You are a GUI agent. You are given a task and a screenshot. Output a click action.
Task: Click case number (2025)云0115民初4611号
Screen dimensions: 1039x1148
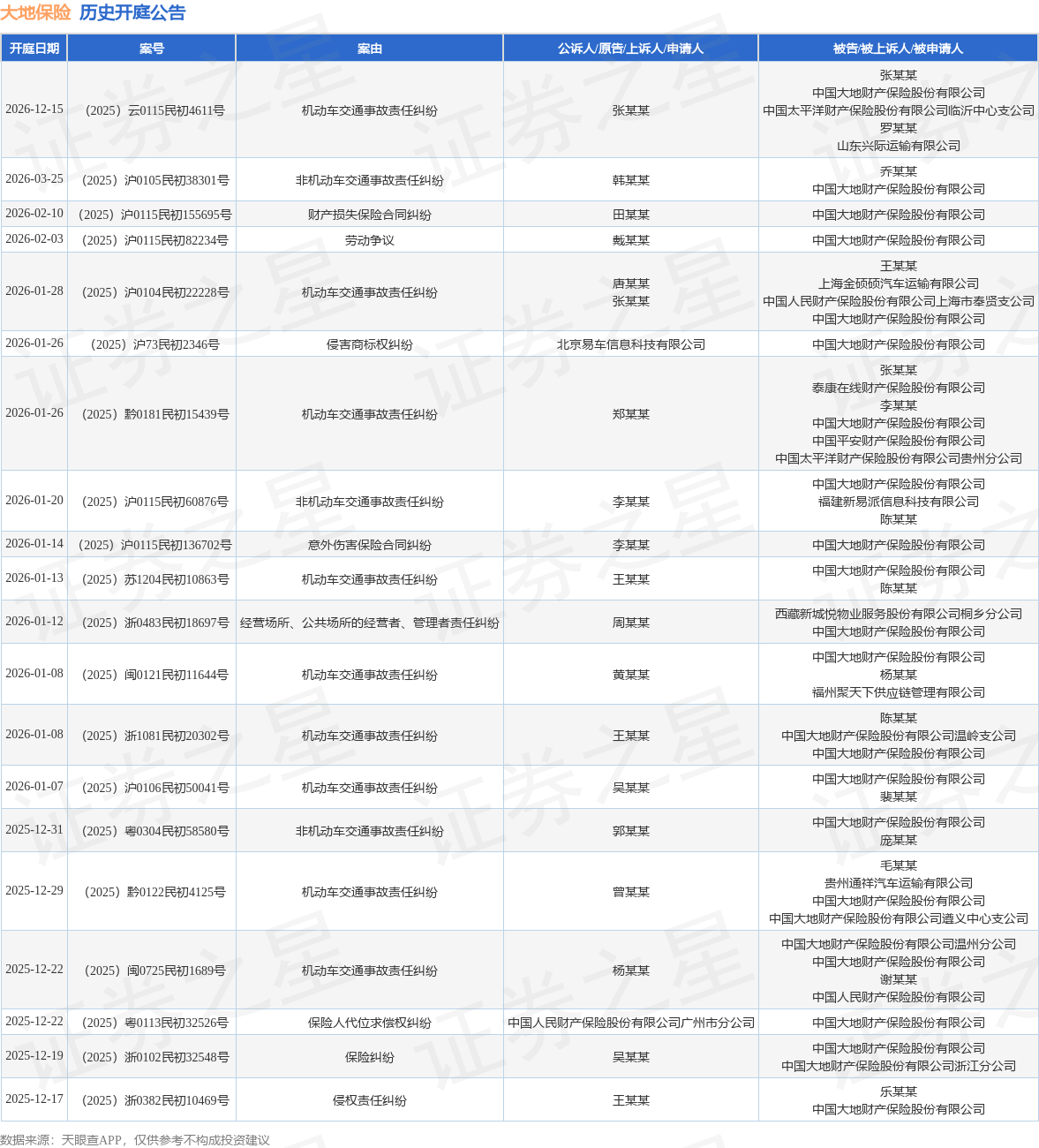(152, 110)
